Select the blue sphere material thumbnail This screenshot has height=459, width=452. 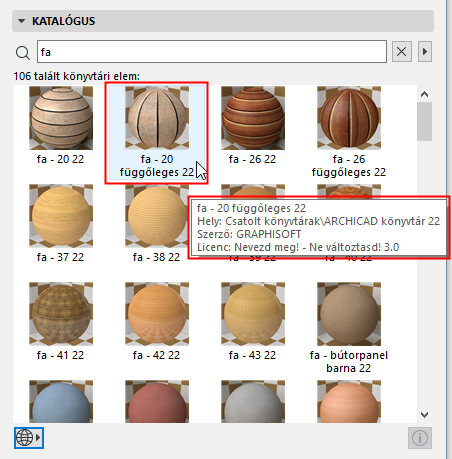coord(61,402)
